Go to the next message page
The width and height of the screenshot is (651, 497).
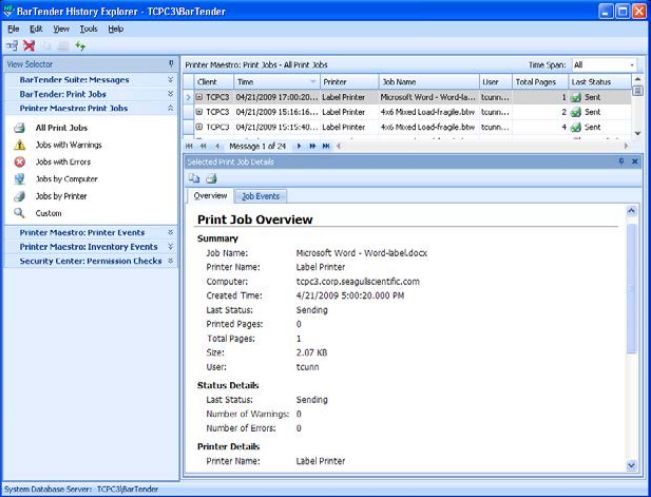point(298,146)
